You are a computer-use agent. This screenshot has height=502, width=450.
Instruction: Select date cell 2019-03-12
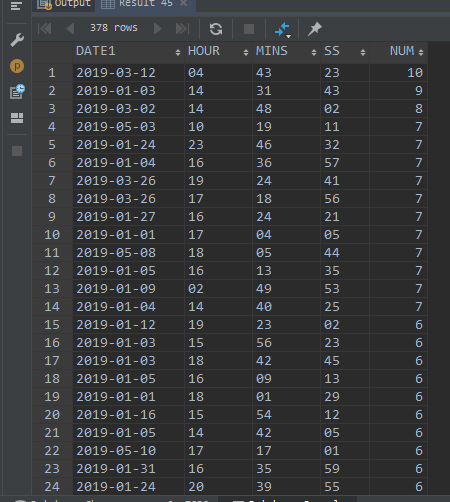point(128,73)
